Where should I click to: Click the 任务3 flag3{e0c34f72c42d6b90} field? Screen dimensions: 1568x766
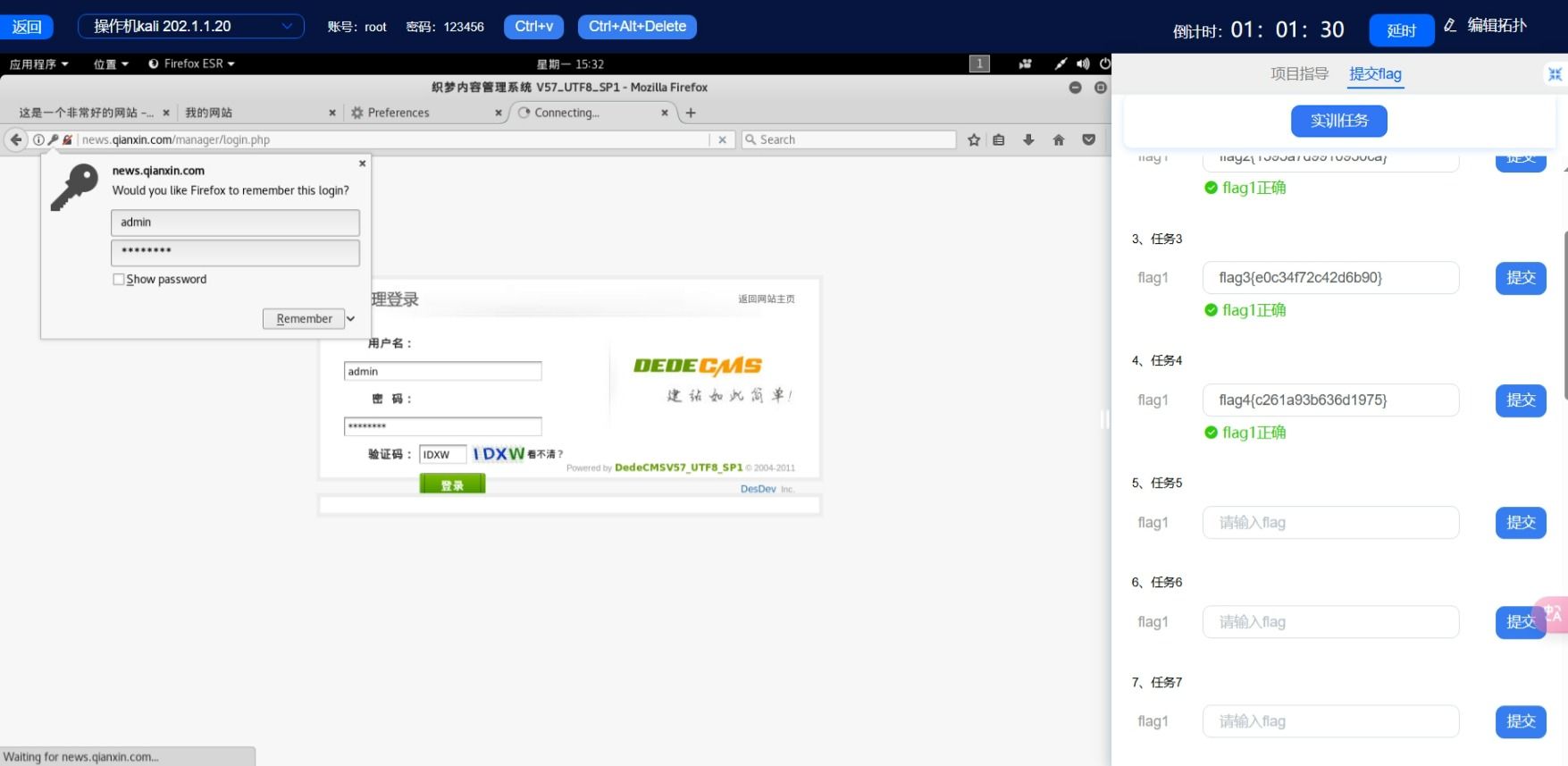[1330, 278]
